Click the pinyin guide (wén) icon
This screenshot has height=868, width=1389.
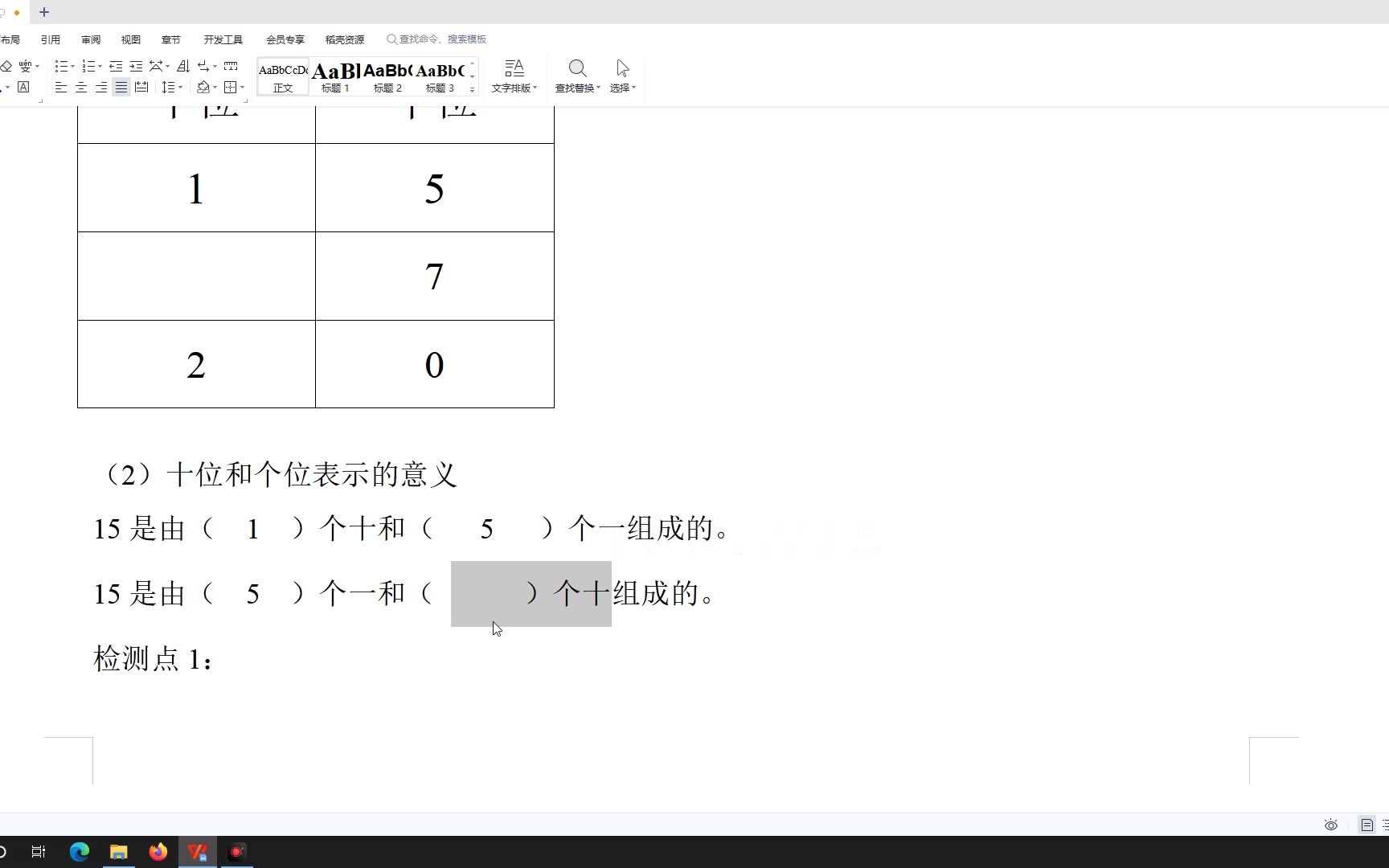click(x=24, y=66)
